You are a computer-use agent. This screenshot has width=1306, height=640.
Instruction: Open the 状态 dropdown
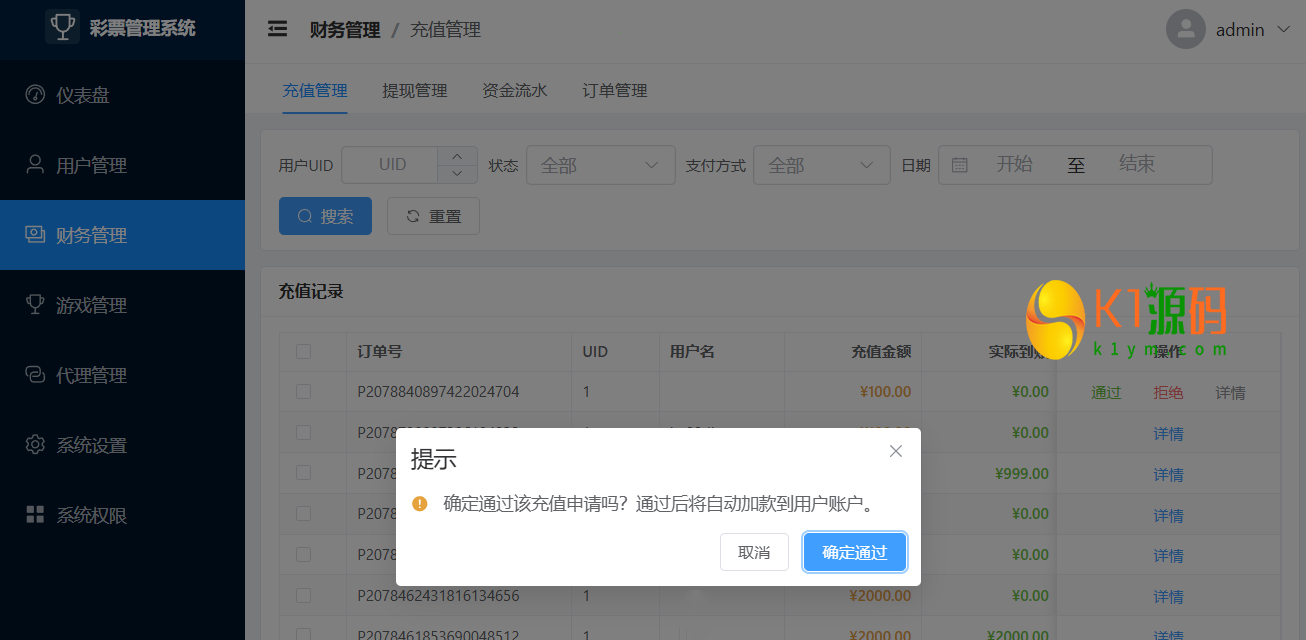(x=601, y=165)
